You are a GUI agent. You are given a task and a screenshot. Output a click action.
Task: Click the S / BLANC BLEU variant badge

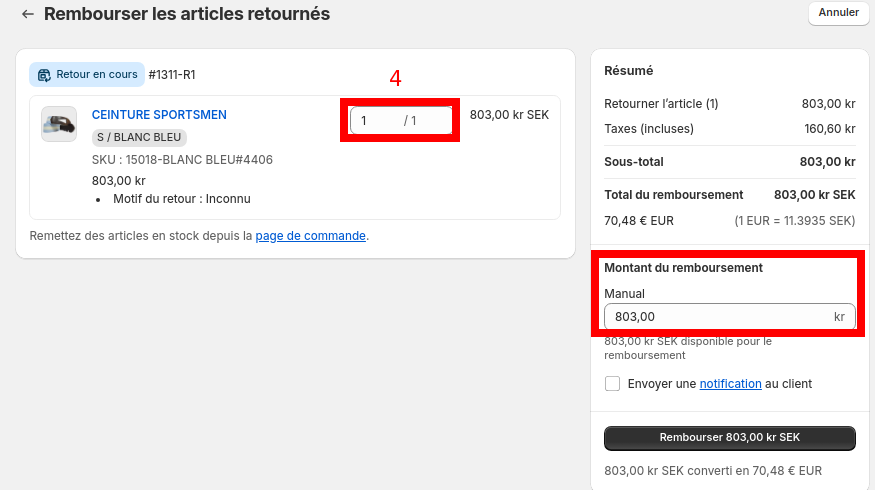[x=140, y=138]
